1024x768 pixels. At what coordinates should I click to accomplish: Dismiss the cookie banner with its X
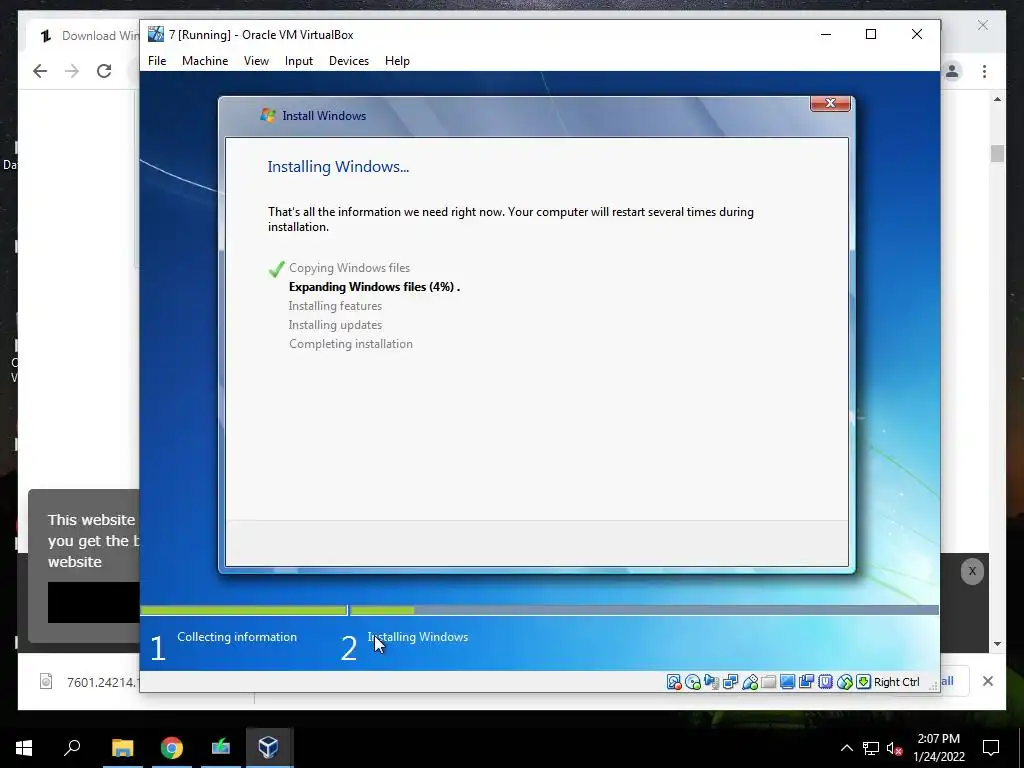[x=972, y=571]
